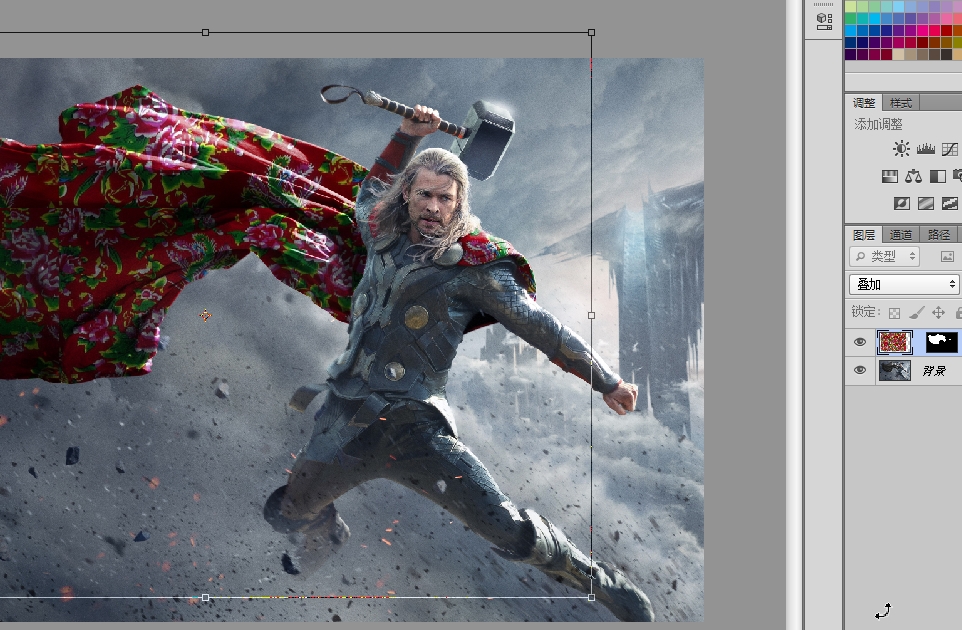Add a Color Balance adjustment (scales icon)

pos(914,177)
